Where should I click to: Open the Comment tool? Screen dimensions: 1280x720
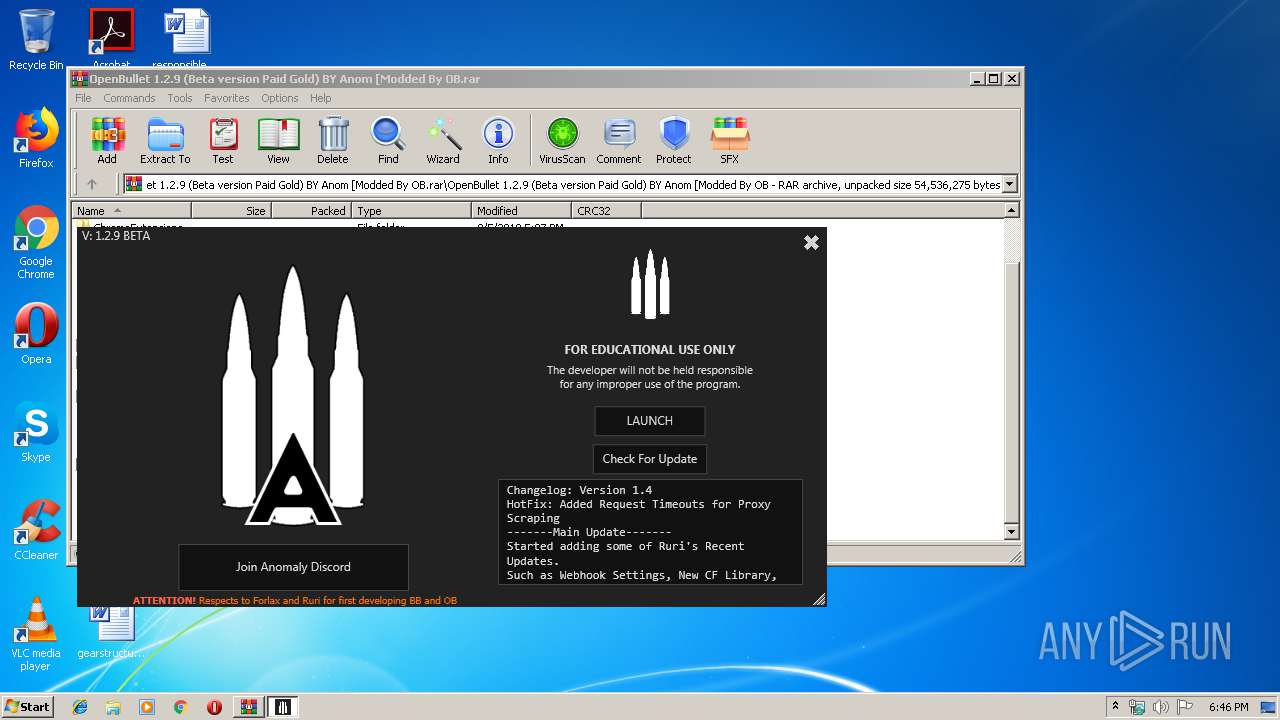pyautogui.click(x=619, y=141)
